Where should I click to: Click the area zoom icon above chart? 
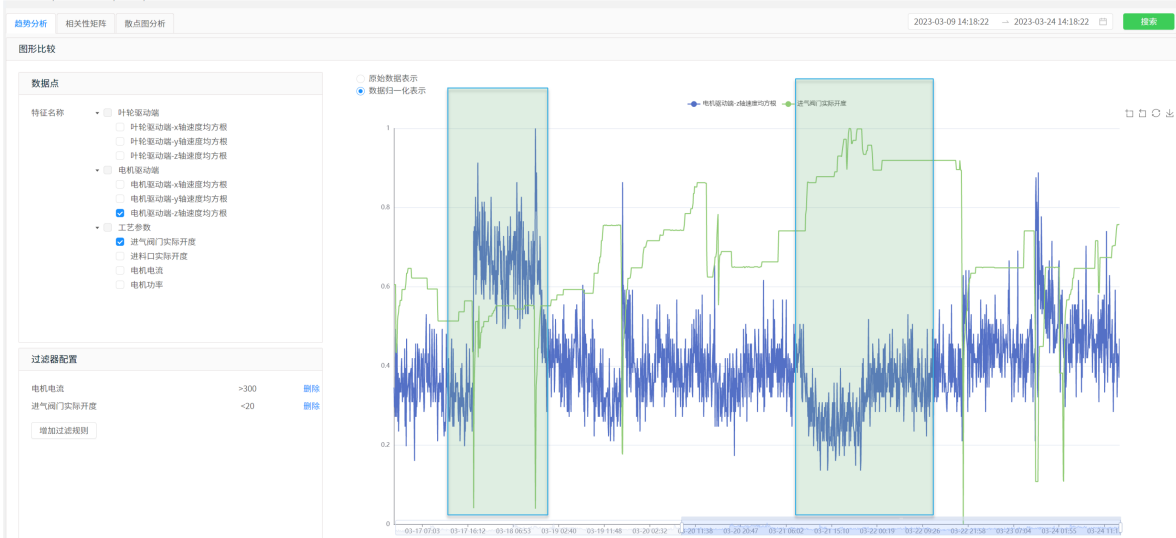click(1129, 113)
